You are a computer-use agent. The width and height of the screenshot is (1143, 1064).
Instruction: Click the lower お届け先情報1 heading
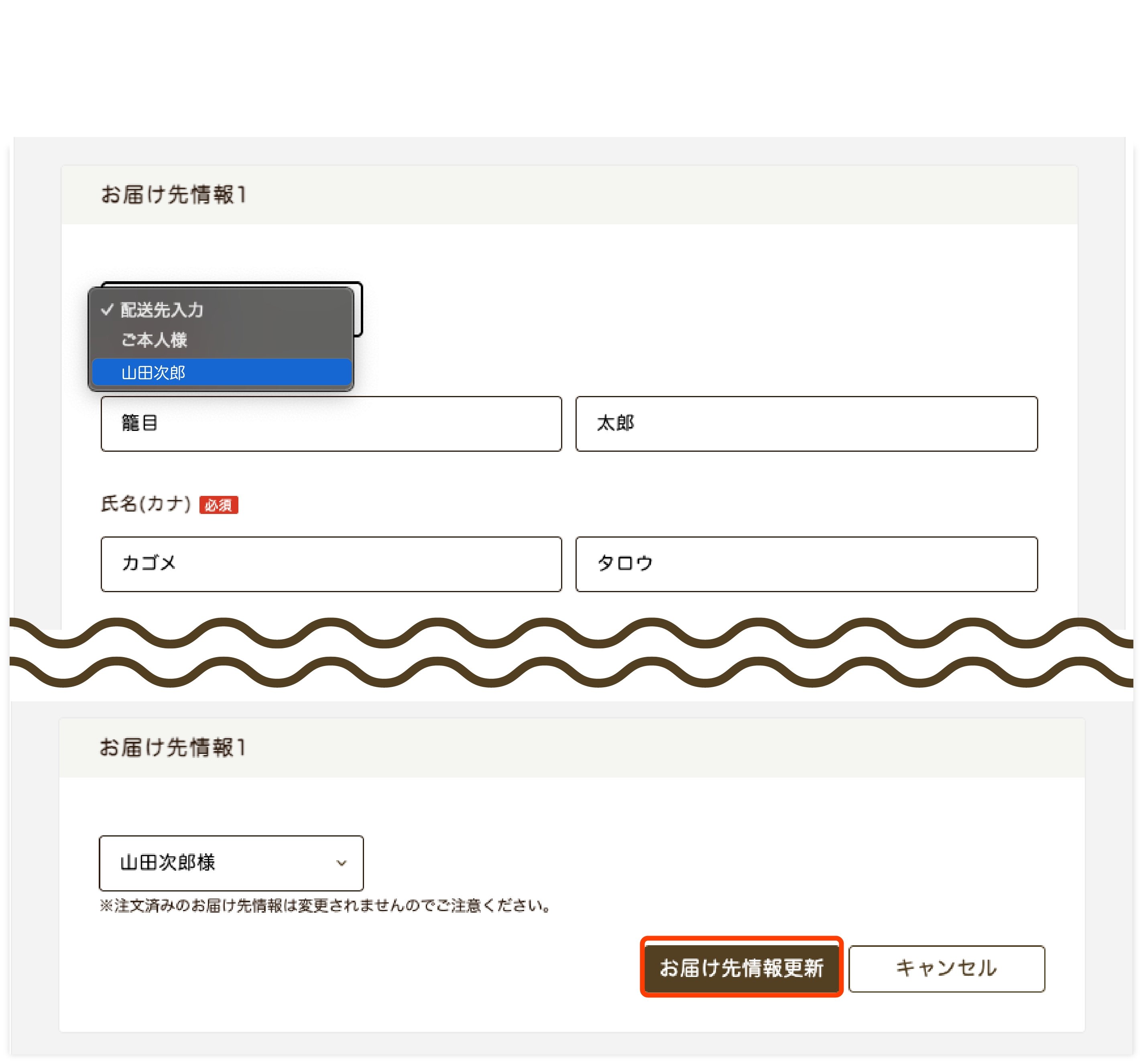173,748
